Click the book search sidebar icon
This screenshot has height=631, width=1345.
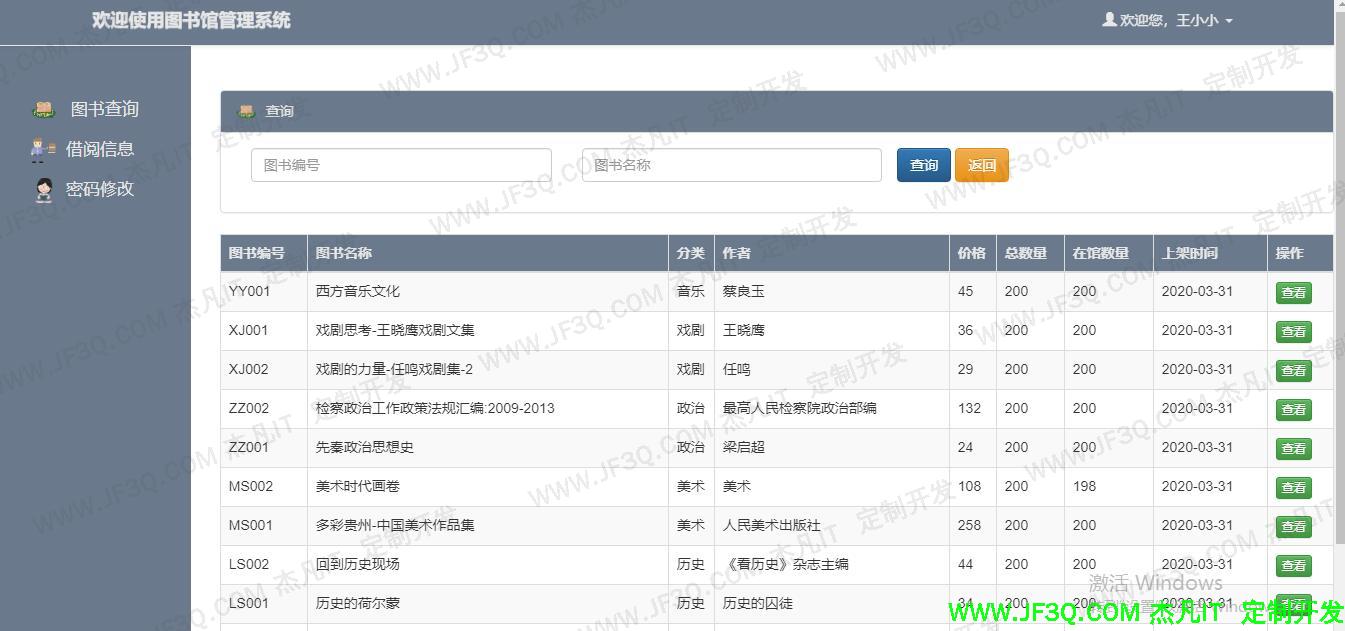coord(43,110)
